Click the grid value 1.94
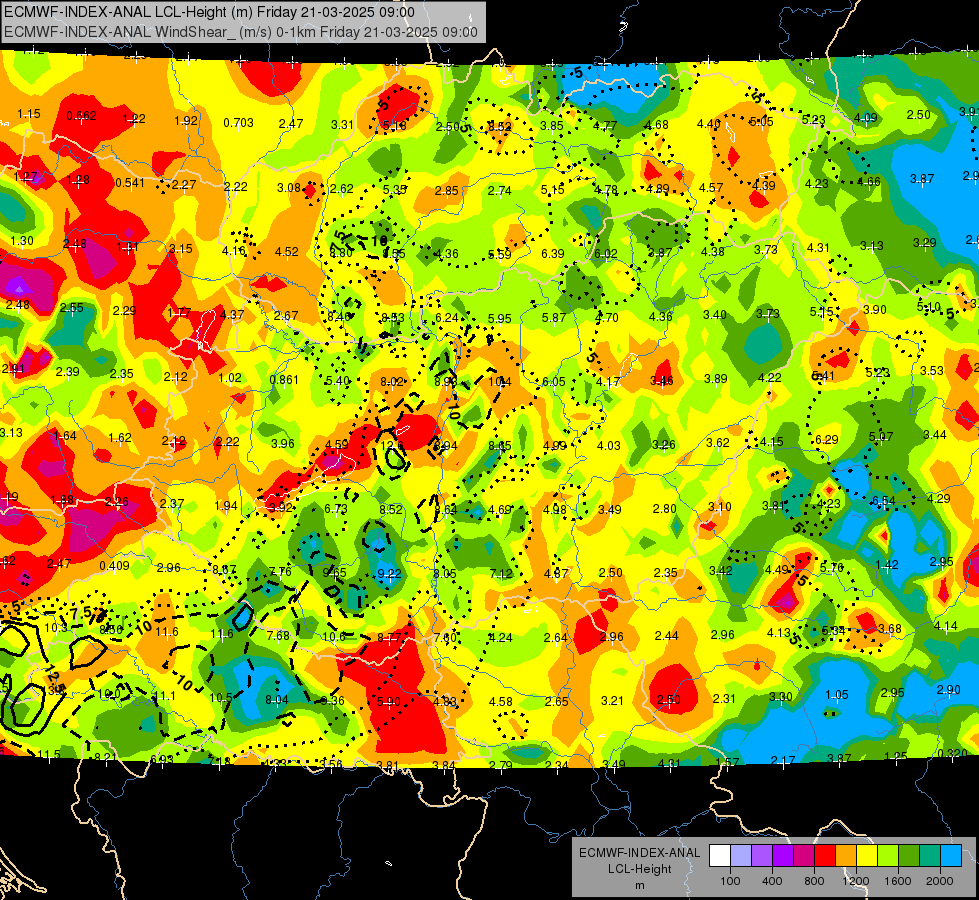979x900 pixels. (x=226, y=506)
